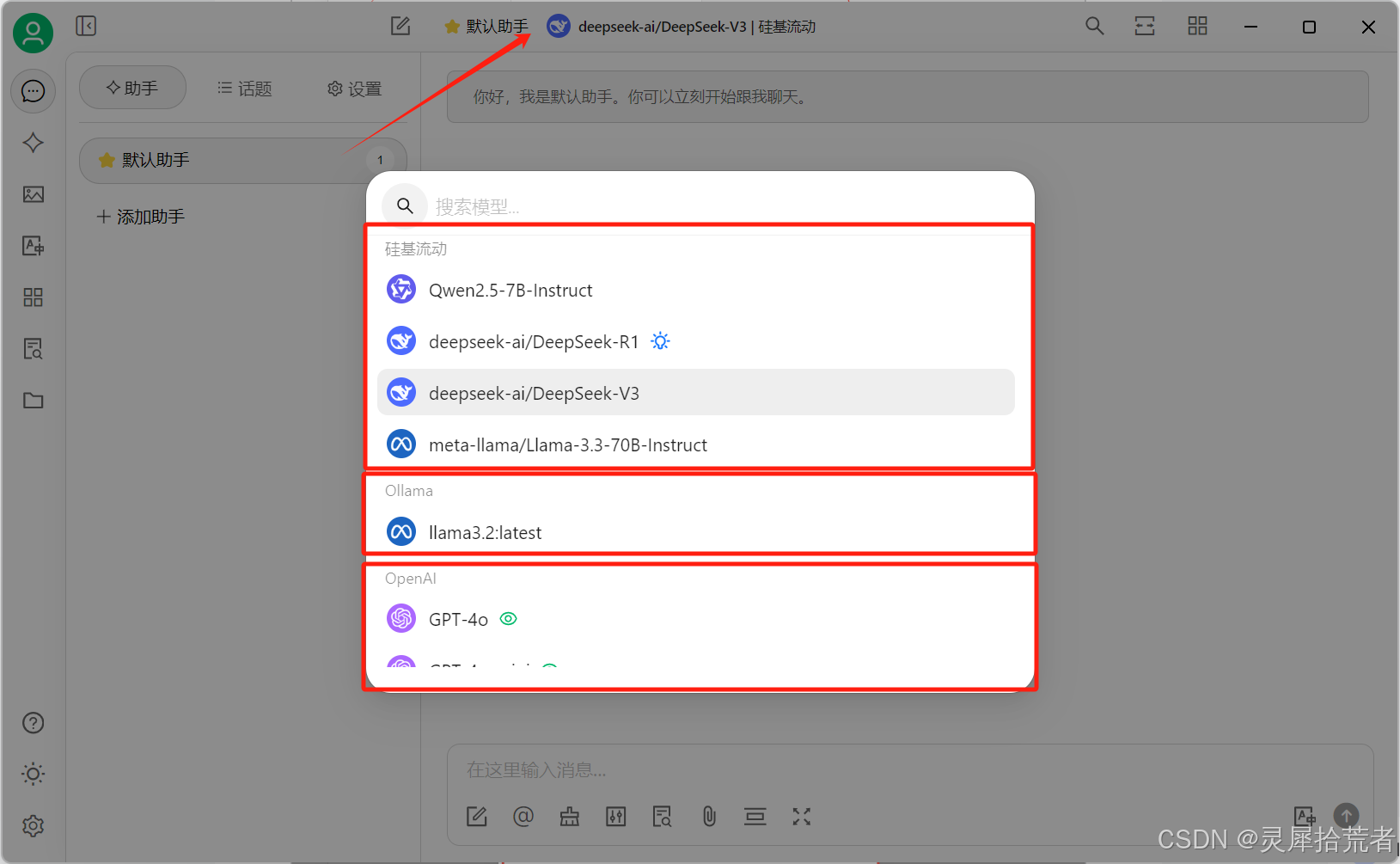Open the files folder sidebar icon
The height and width of the screenshot is (864, 1400).
point(33,401)
